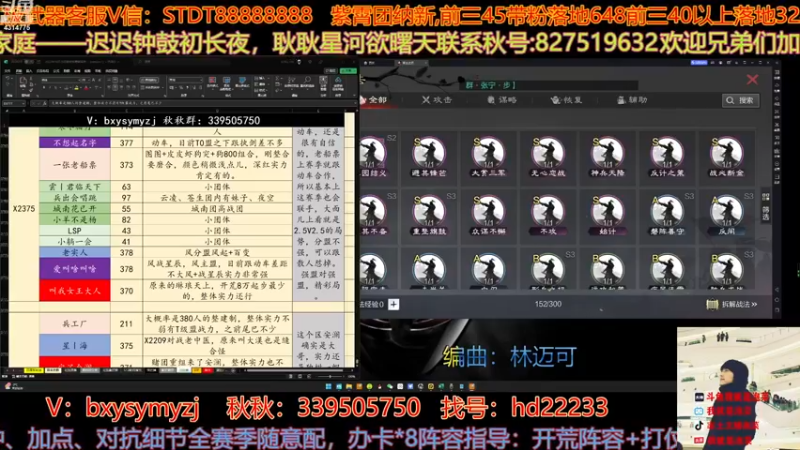Open the 辅助 skill tab
Image resolution: width=800 pixels, height=450 pixels.
632,100
